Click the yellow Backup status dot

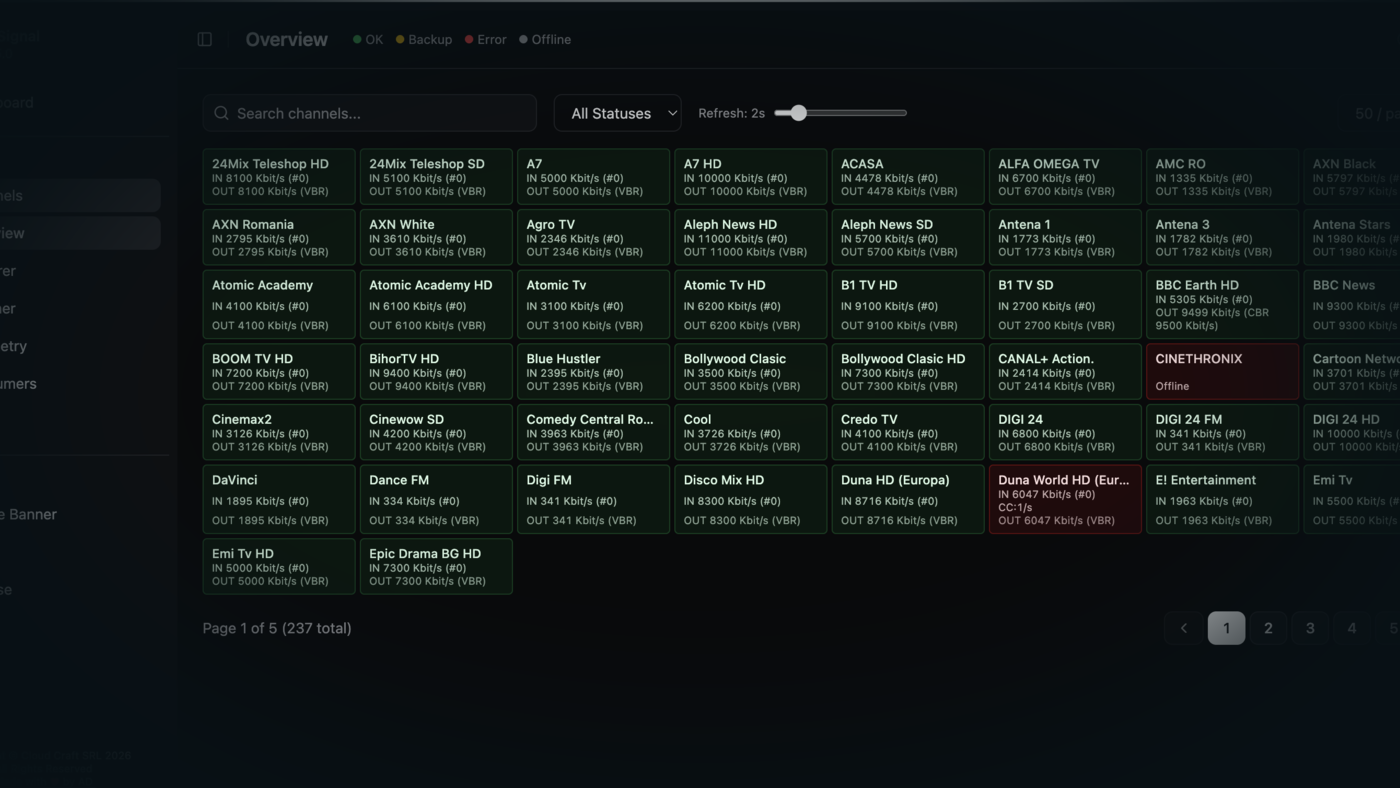(x=403, y=39)
